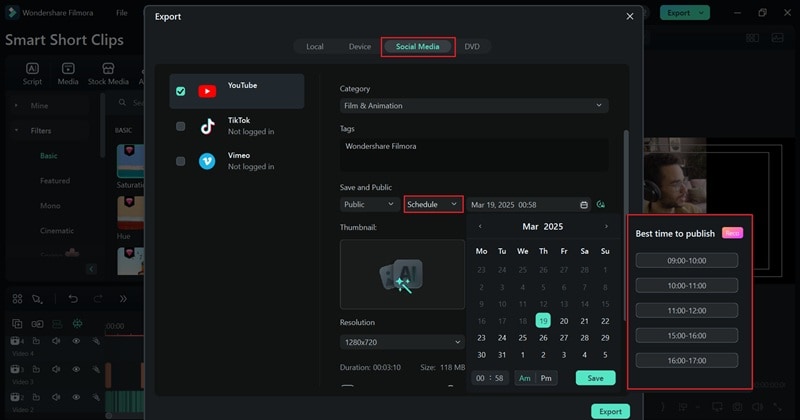Click the Export dialog vertical scrollbar
Image resolution: width=800 pixels, height=420 pixels.
[x=626, y=225]
